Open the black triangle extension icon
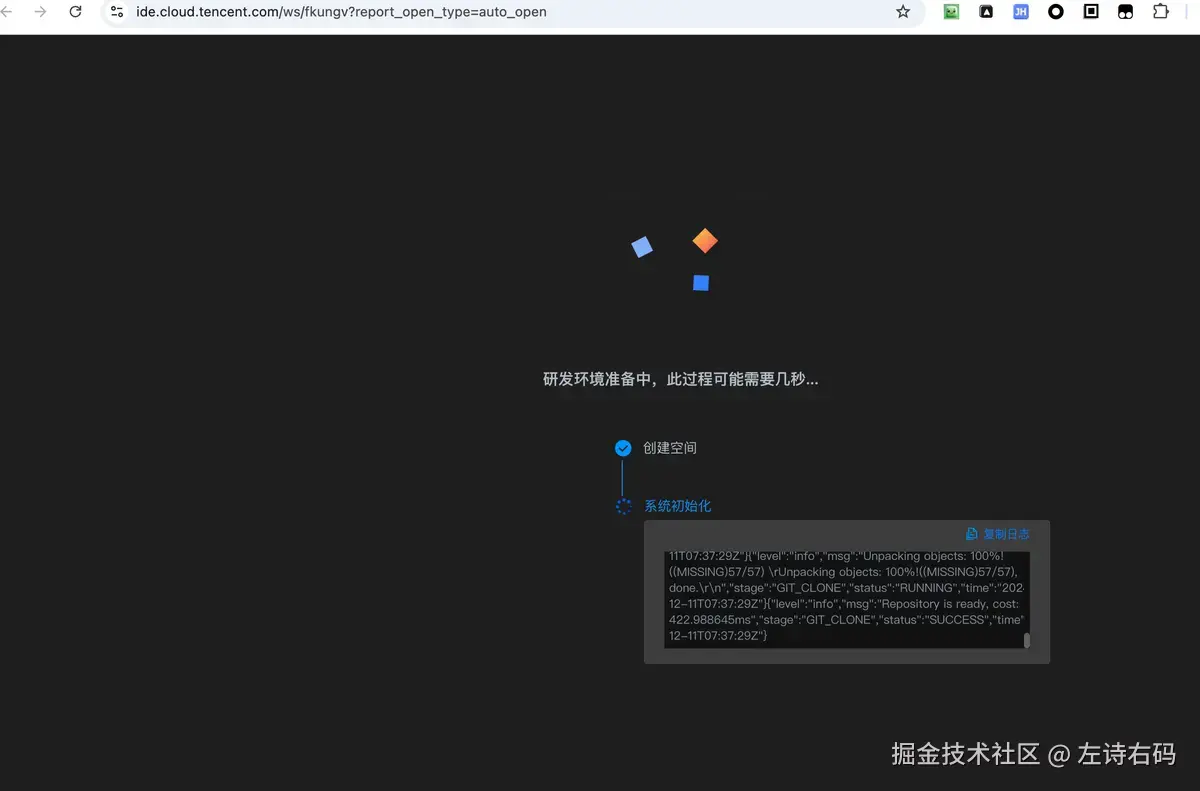Image resolution: width=1200 pixels, height=791 pixels. pos(986,12)
